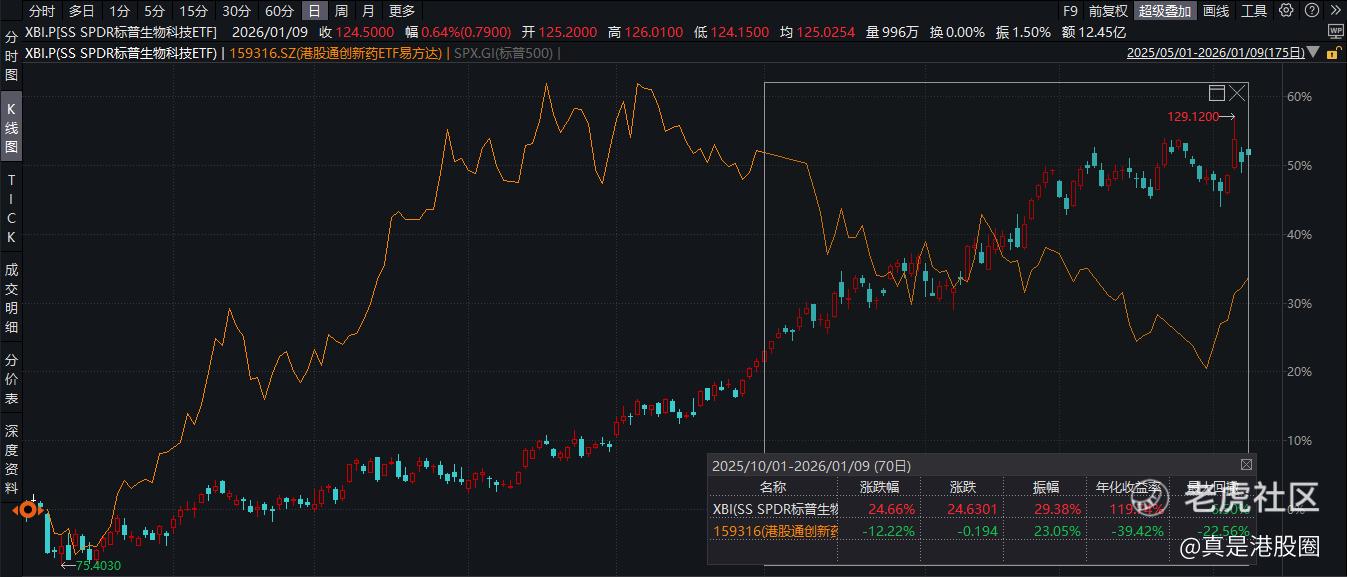Click the 涨跌 column header
Viewport: 1347px width, 577px height.
coord(962,487)
